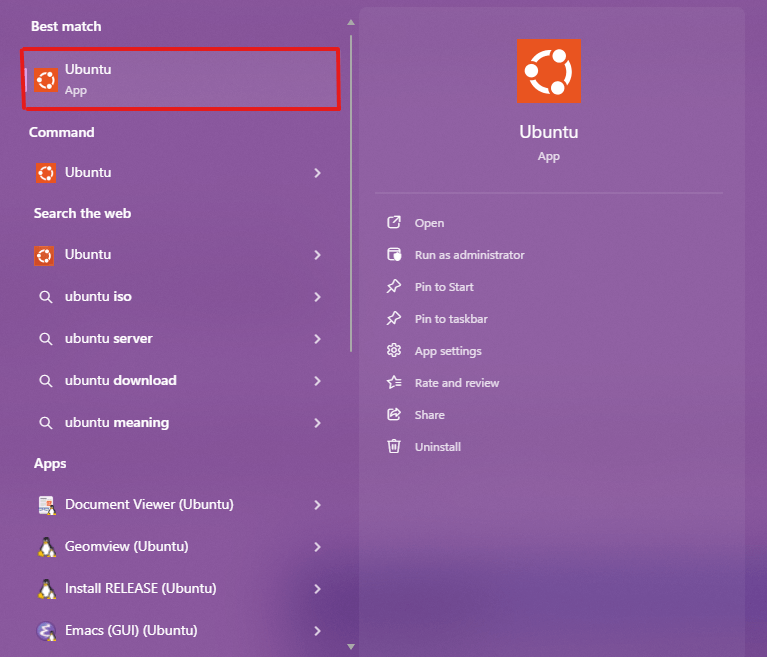Click search icon beside ubuntu iso
The height and width of the screenshot is (657, 767).
(45, 297)
